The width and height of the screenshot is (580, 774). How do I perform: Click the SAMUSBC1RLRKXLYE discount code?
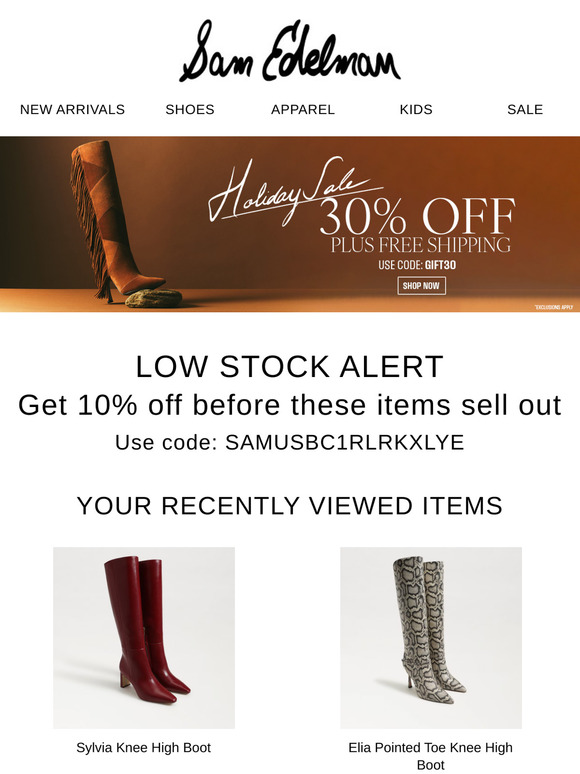point(345,442)
